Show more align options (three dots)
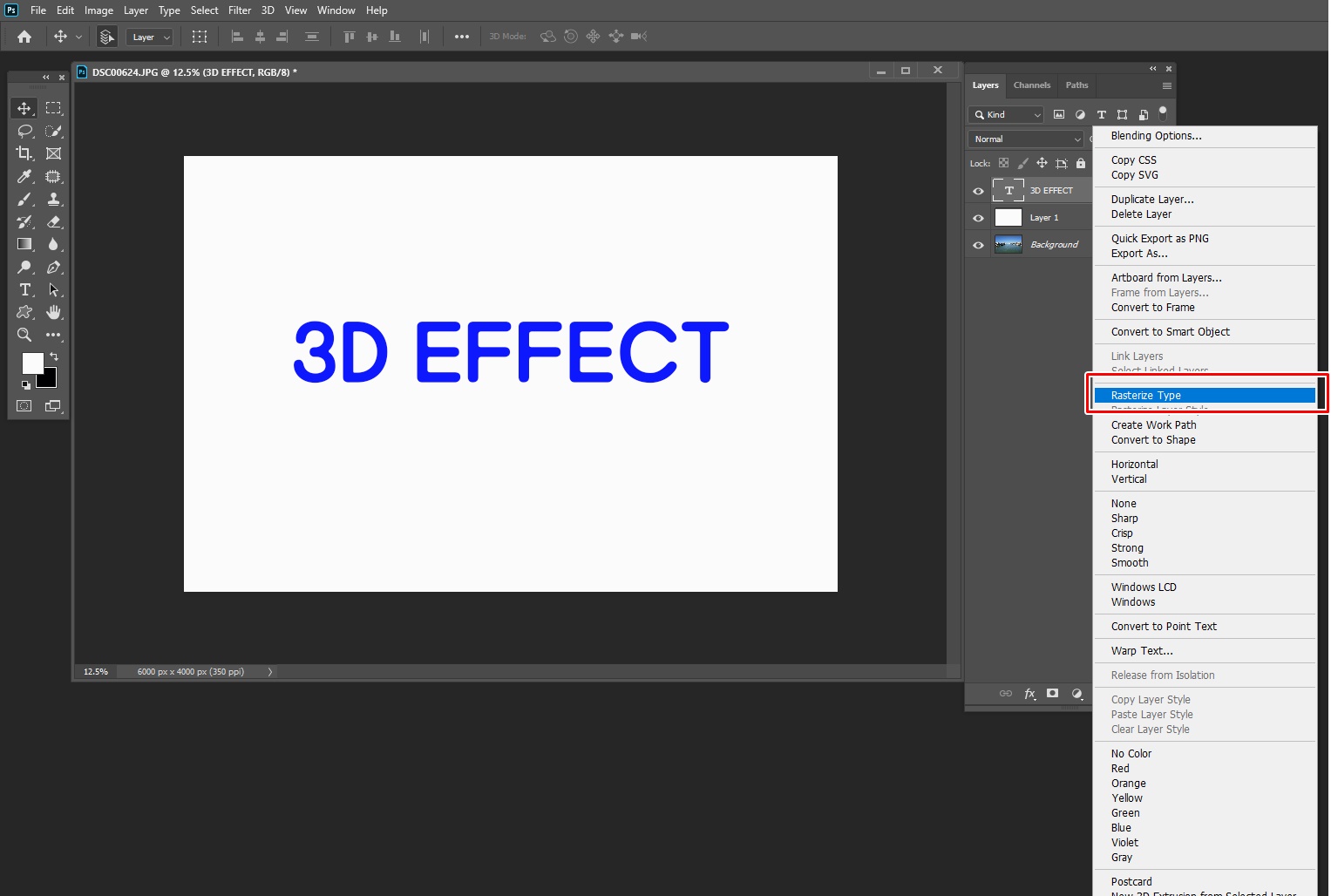 pyautogui.click(x=462, y=37)
